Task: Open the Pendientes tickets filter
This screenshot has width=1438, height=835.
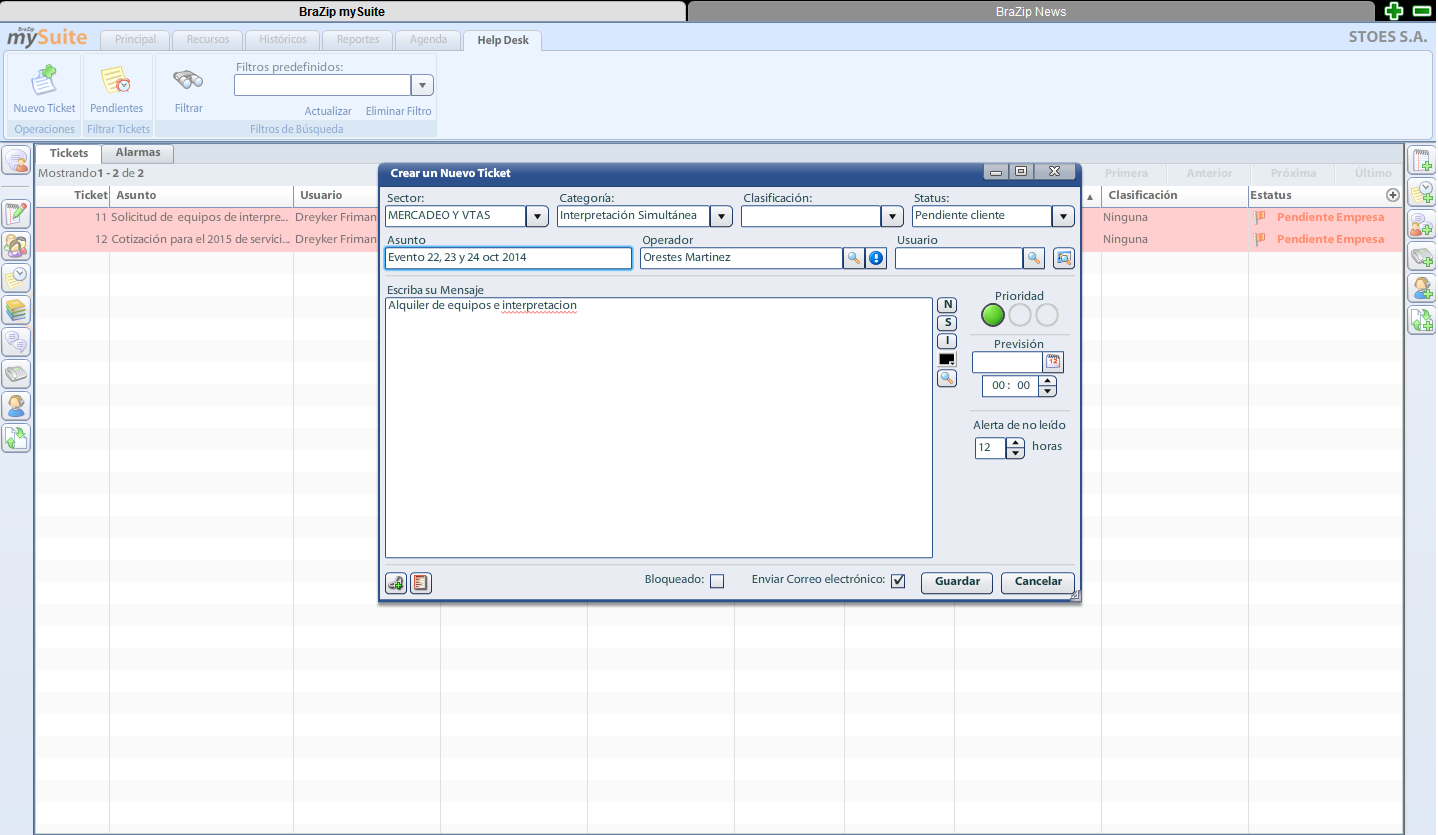Action: (x=116, y=81)
